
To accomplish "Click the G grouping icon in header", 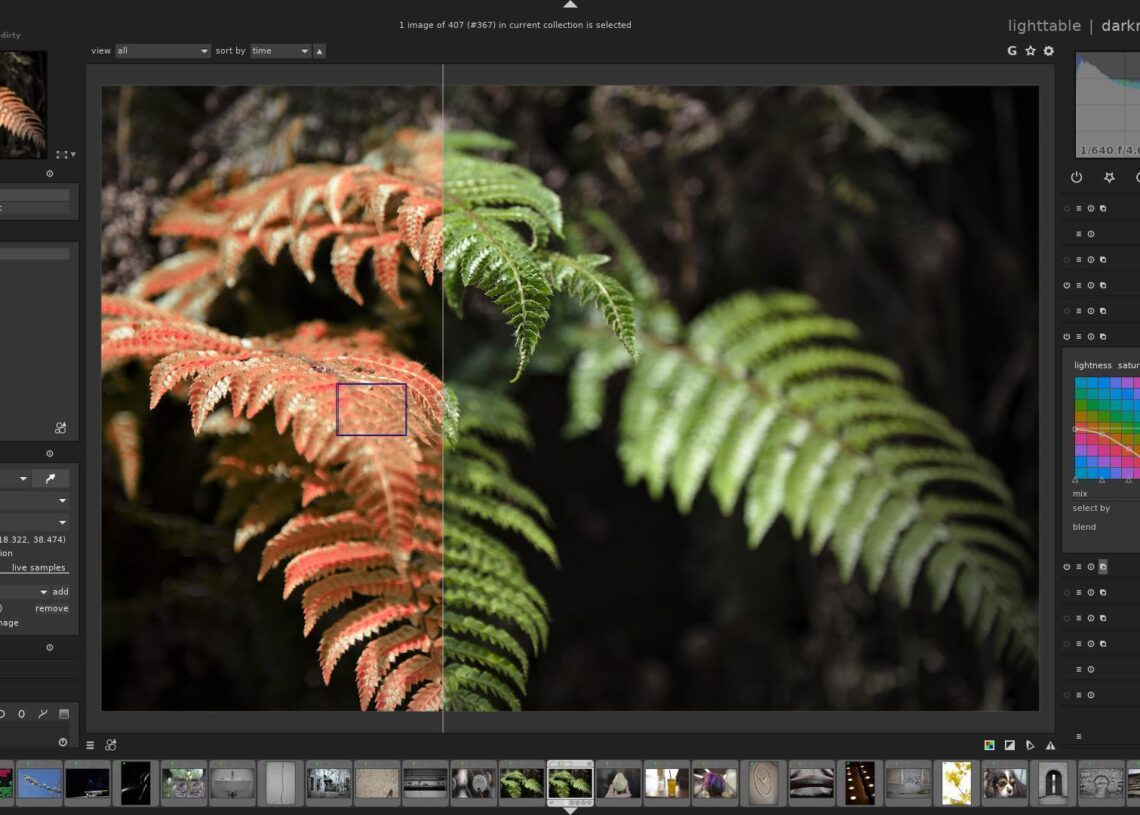I will pyautogui.click(x=1012, y=51).
